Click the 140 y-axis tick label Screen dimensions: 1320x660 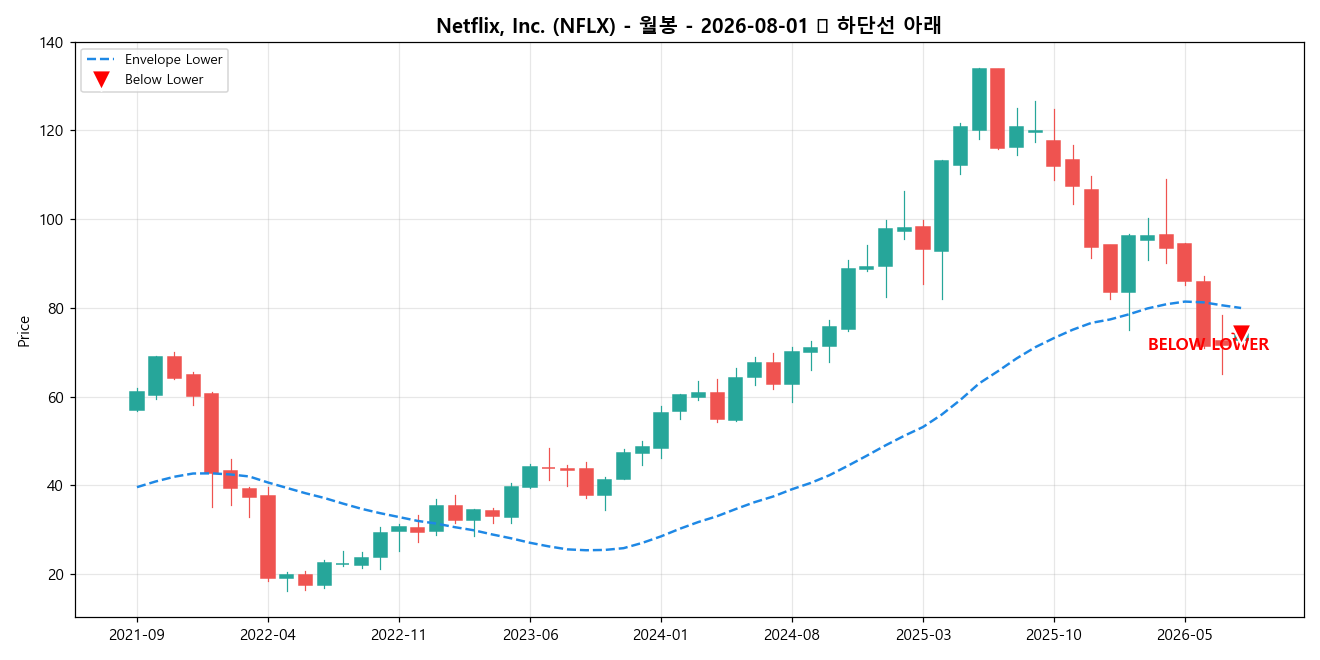[x=52, y=43]
